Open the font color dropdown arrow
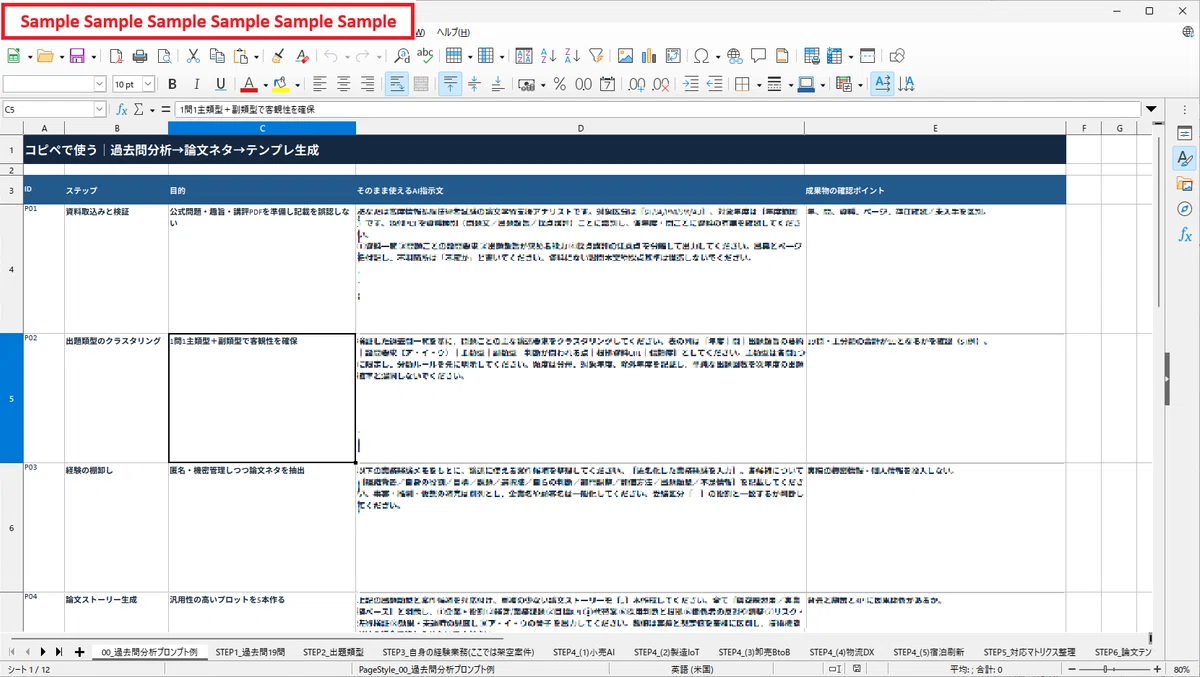 point(265,84)
